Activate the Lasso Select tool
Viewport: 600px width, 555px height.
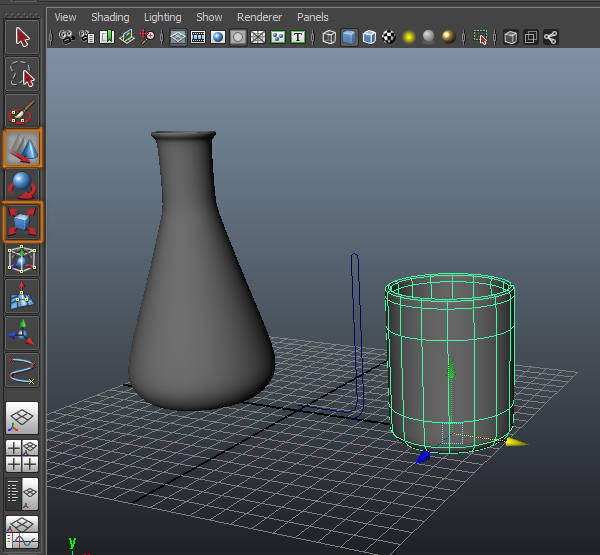click(22, 74)
